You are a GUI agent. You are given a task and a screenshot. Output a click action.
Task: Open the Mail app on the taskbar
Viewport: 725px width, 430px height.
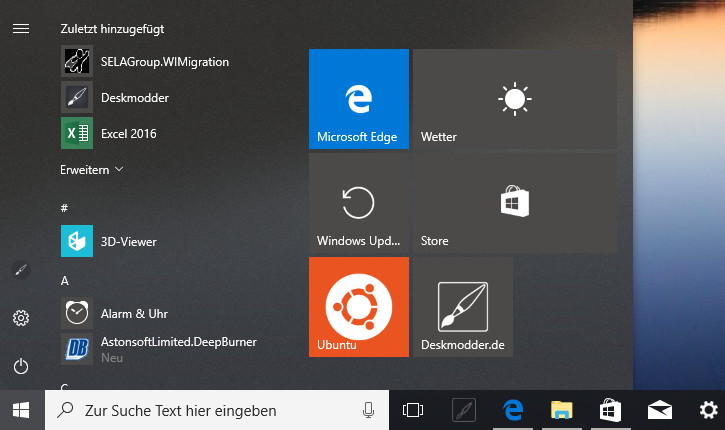pos(660,410)
